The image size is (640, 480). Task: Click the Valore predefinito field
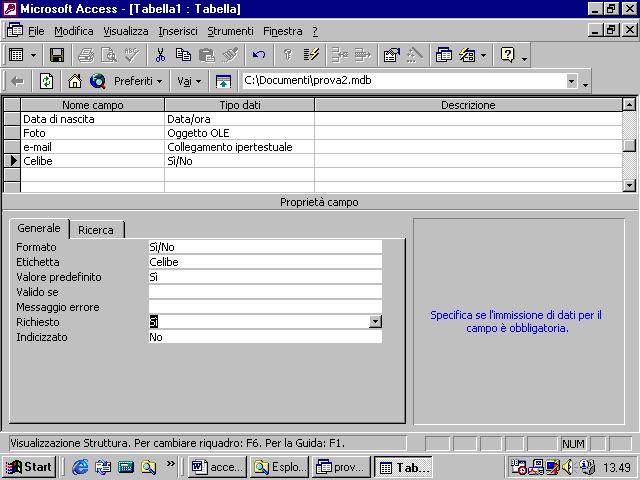[x=265, y=277]
